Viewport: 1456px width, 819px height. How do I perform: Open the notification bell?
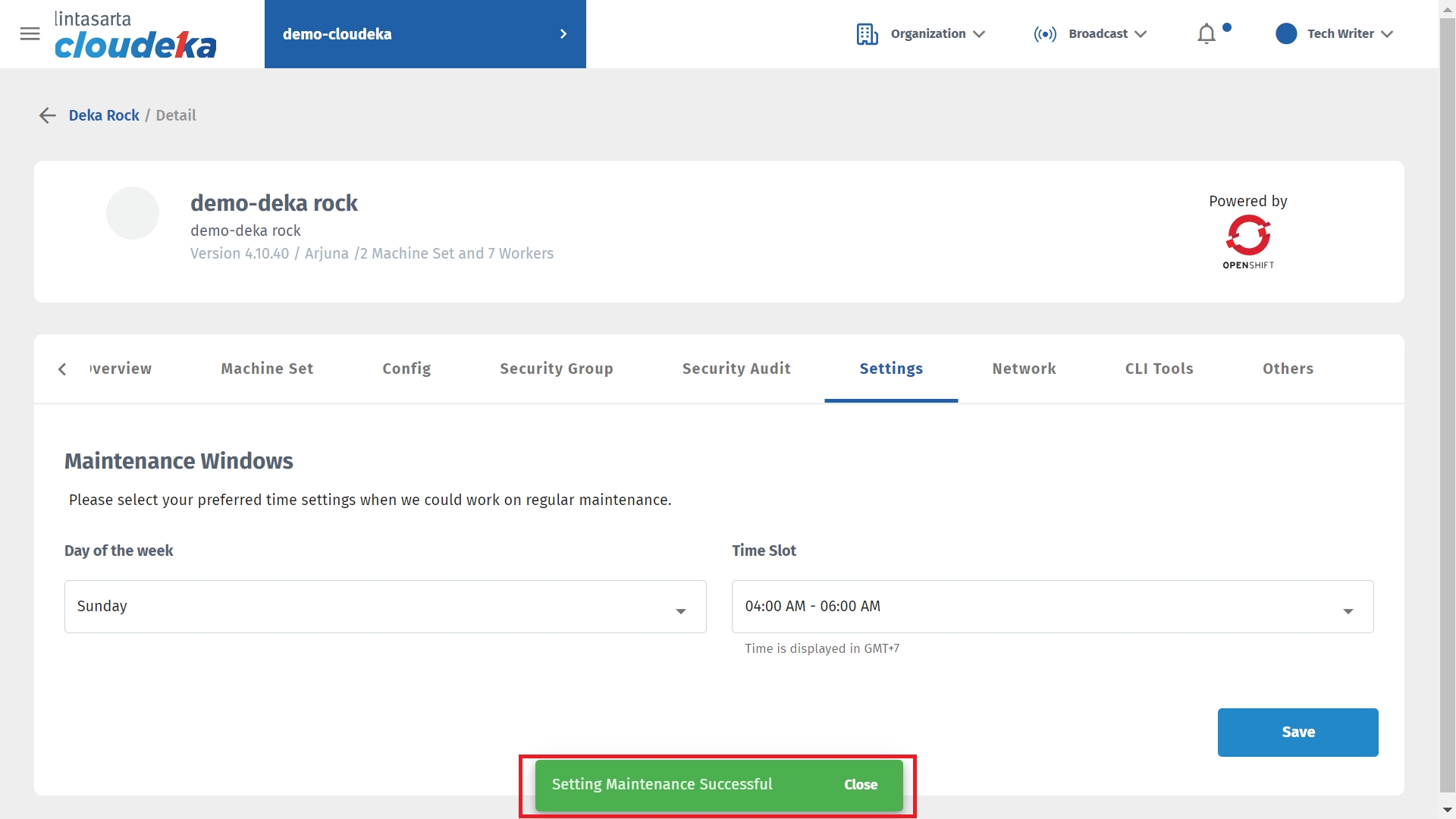click(x=1206, y=34)
